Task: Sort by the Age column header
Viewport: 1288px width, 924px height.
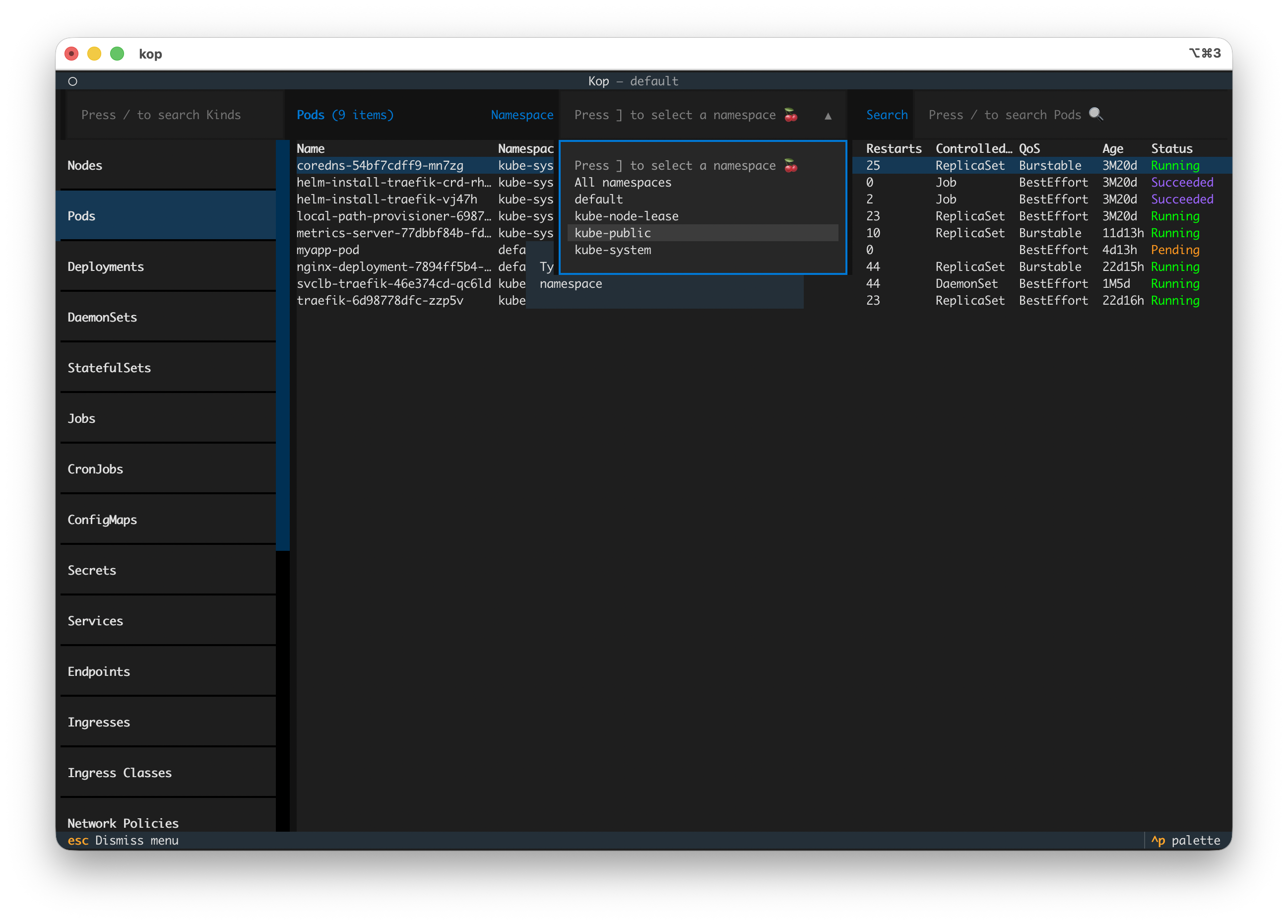Action: (x=1112, y=148)
